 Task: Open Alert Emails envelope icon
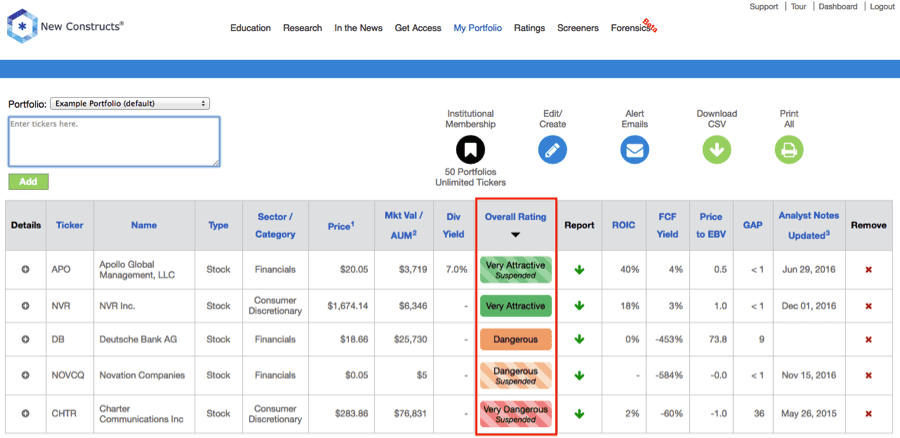pos(634,150)
